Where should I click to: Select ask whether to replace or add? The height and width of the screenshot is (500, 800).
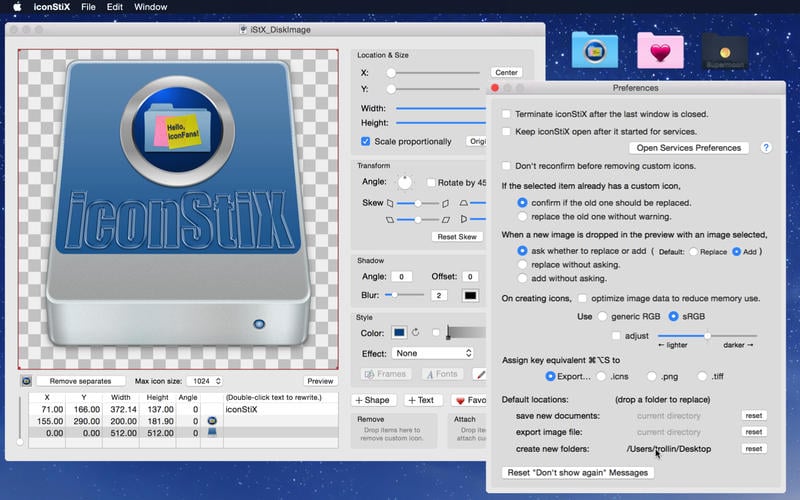pos(522,251)
